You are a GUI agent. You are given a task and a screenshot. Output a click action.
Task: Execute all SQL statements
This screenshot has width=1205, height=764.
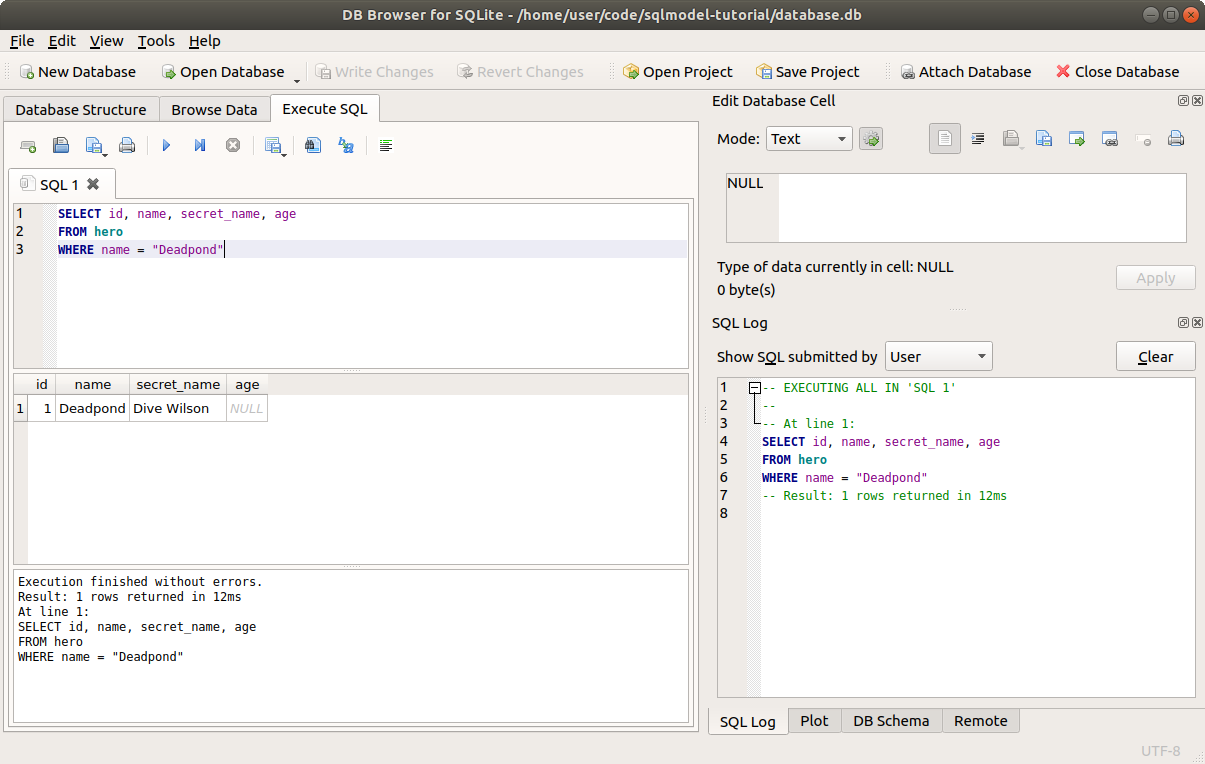(166, 145)
